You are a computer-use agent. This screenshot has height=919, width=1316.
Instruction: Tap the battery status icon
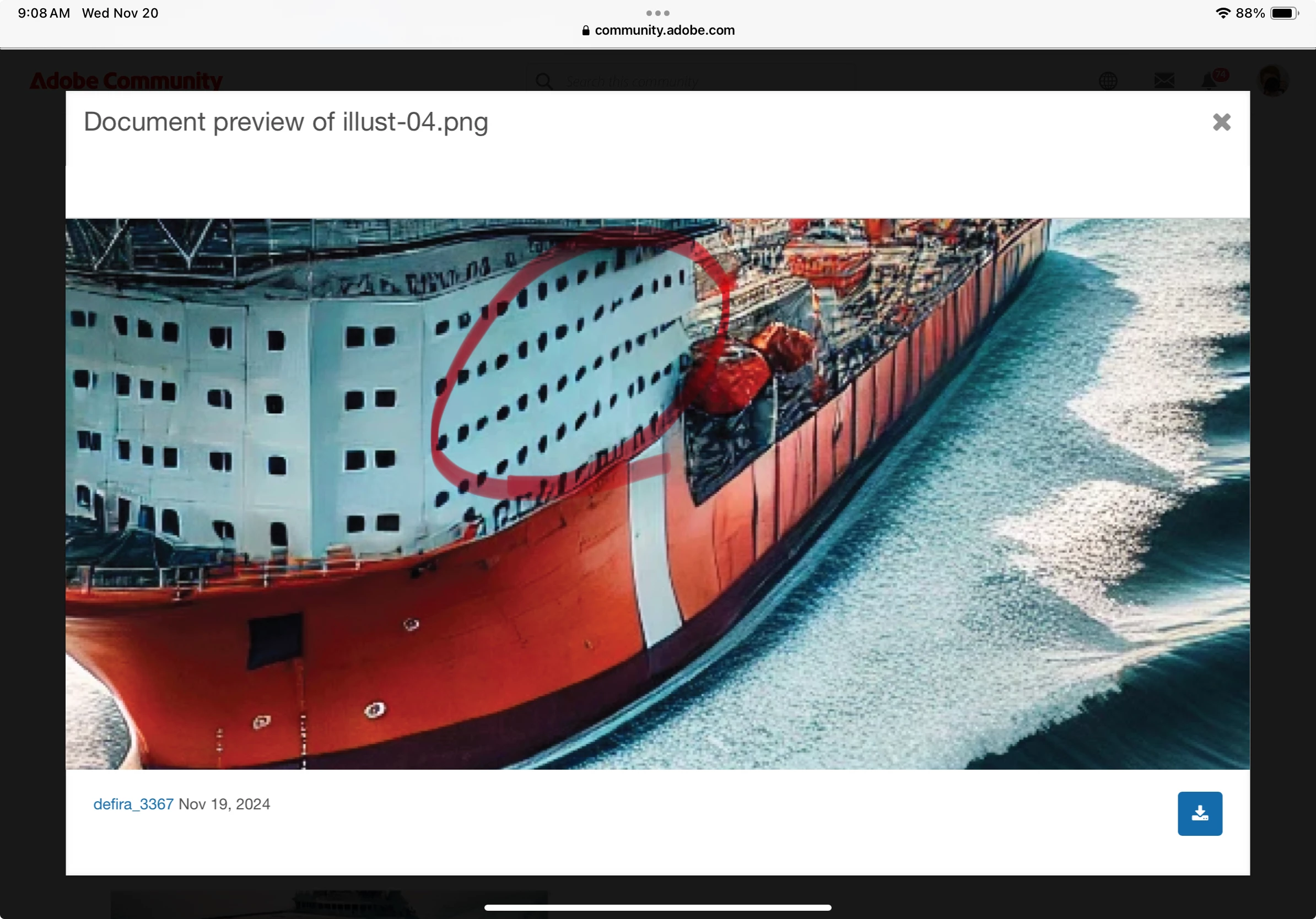(x=1284, y=13)
